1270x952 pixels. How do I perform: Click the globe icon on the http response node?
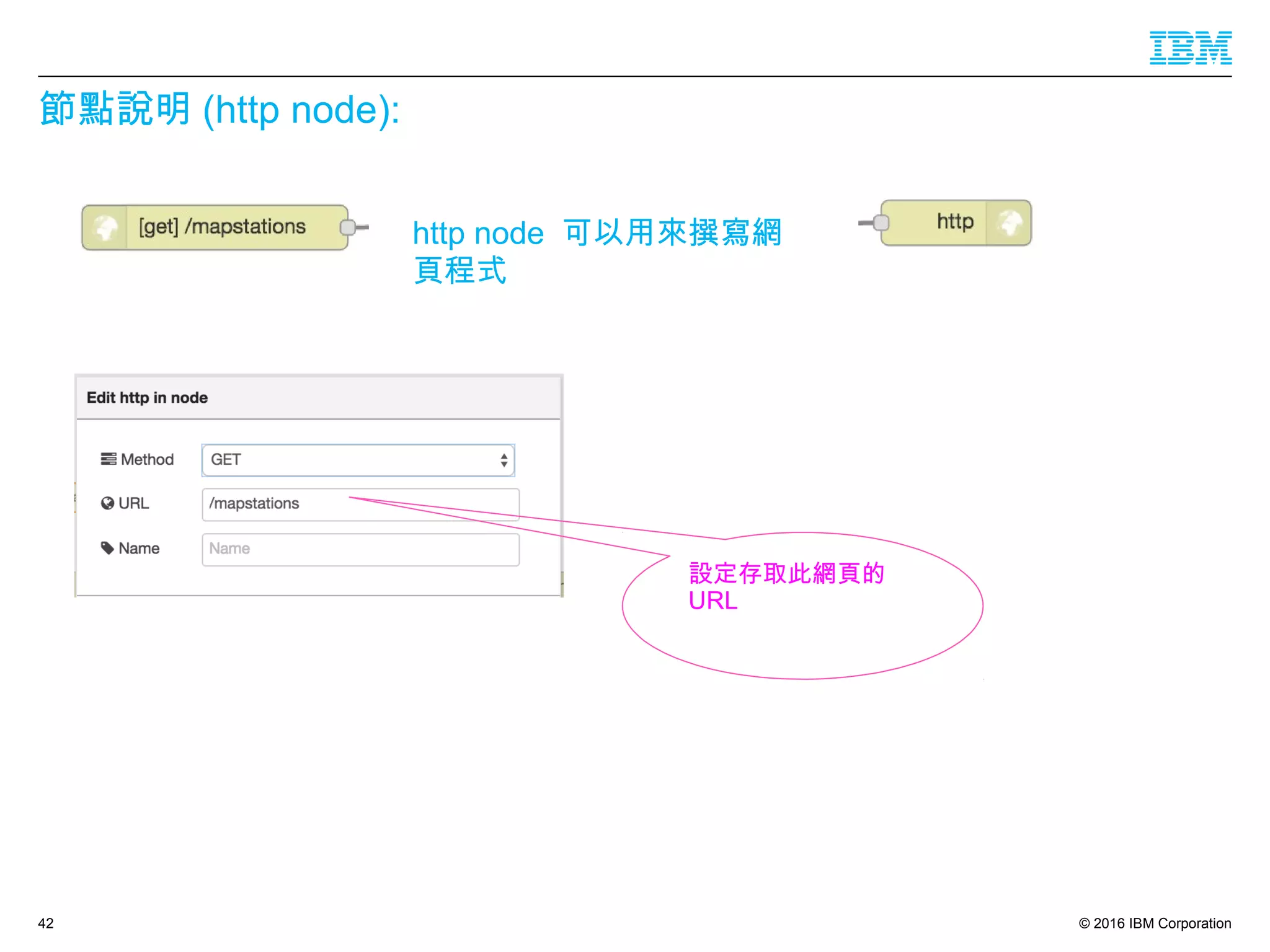coord(1010,223)
